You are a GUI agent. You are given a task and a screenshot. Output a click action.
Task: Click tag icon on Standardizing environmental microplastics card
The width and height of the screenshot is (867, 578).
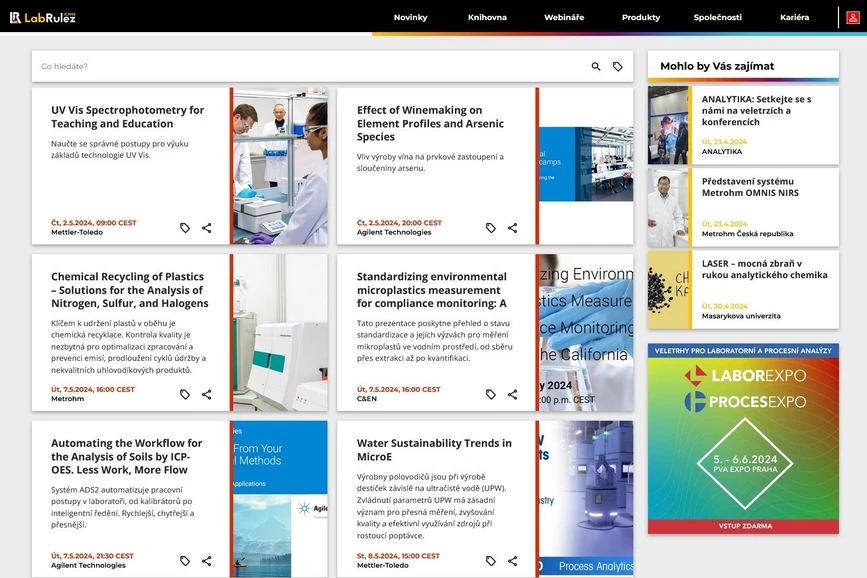pyautogui.click(x=490, y=394)
